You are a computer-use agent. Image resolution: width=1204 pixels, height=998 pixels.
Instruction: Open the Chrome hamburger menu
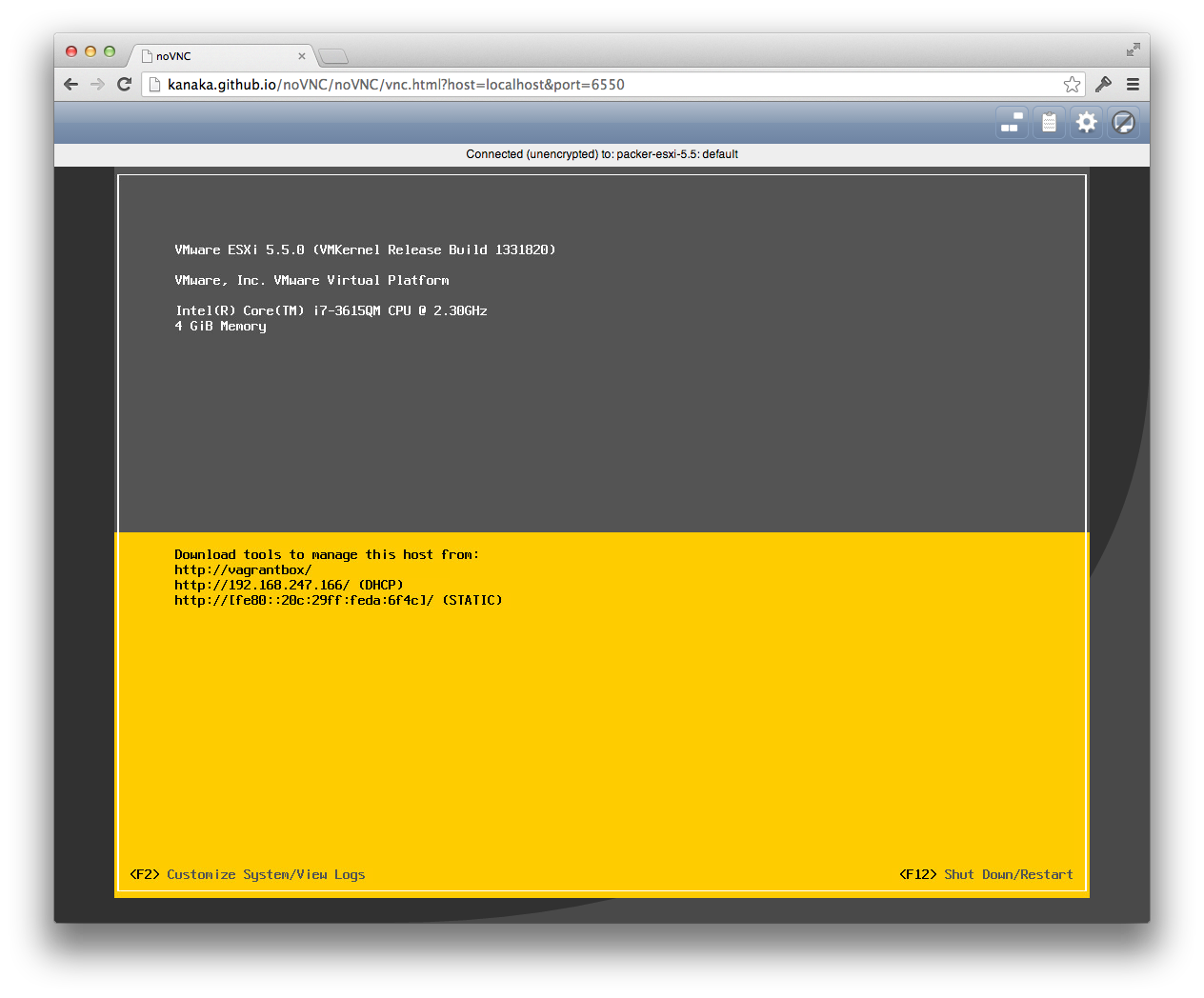click(x=1133, y=84)
